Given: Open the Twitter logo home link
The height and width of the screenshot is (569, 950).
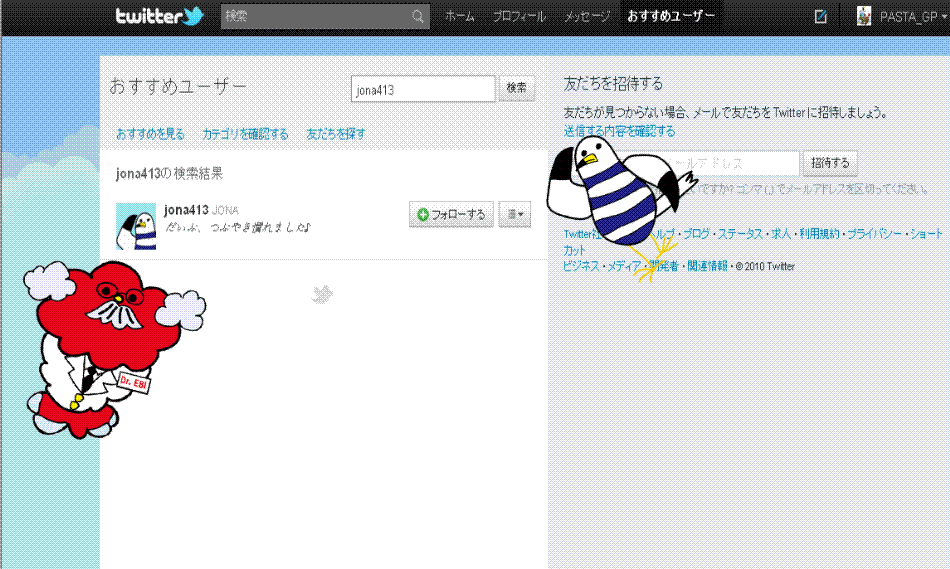Looking at the screenshot, I should click(160, 16).
